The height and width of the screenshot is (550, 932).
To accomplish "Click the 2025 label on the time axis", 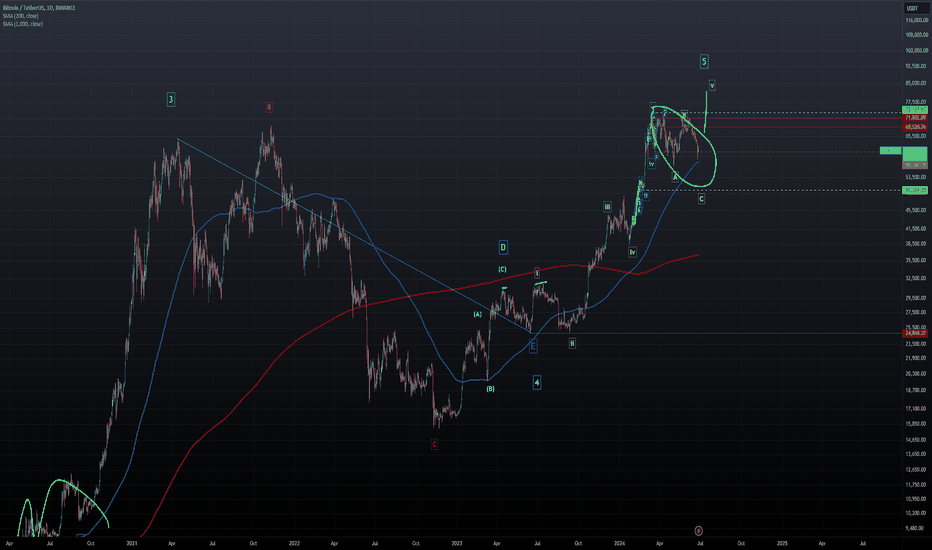I will 782,543.
